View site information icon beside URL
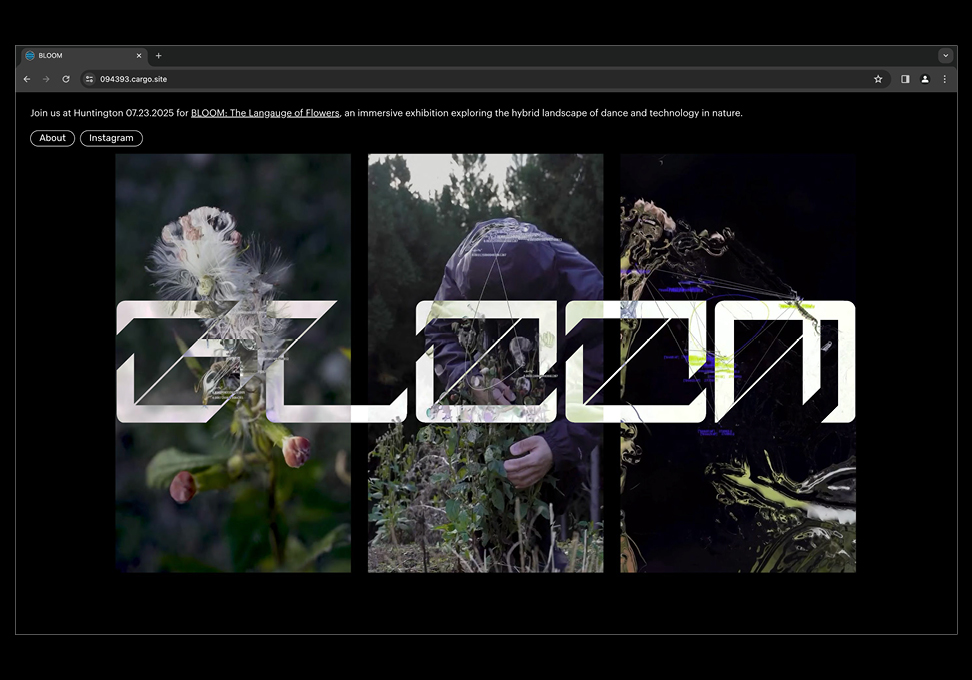The width and height of the screenshot is (972, 680). click(x=89, y=79)
